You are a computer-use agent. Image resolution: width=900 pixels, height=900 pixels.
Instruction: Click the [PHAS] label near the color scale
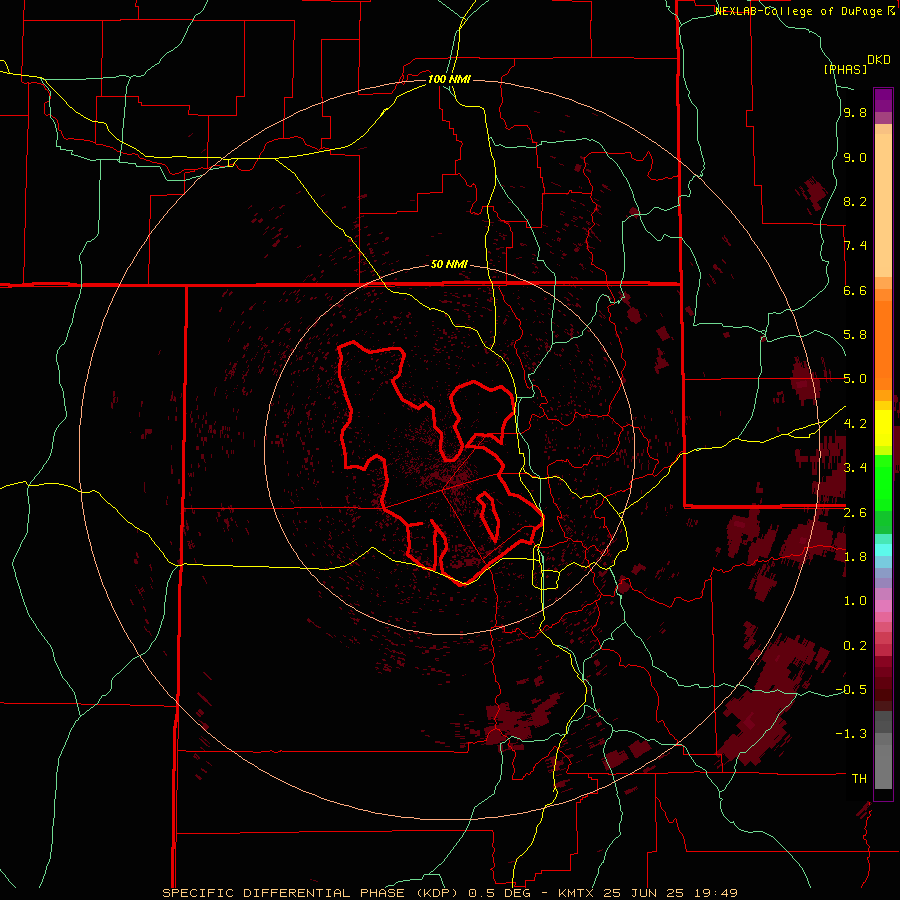click(845, 69)
